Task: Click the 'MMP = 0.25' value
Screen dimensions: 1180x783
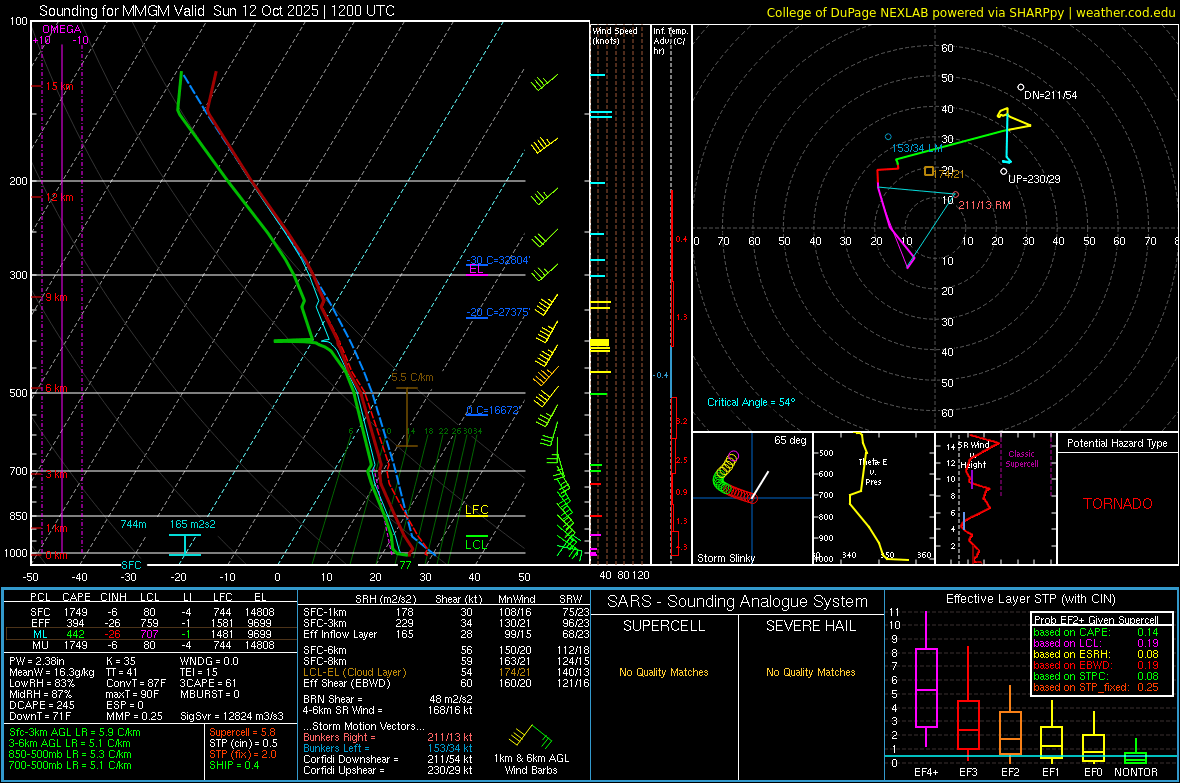Action: (x=135, y=716)
